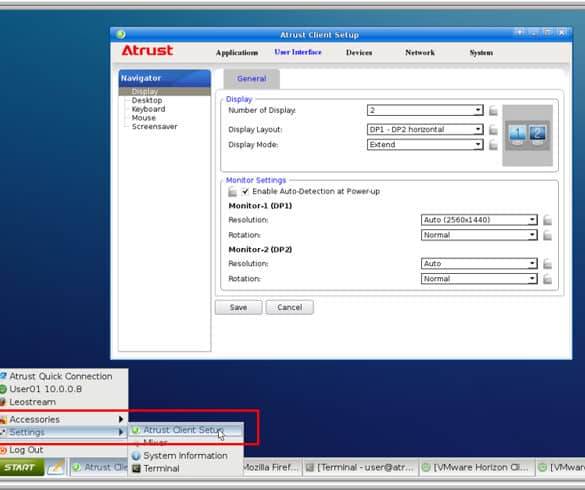This screenshot has width=585, height=490.
Task: Click the Terminal icon in submenu
Action: click(x=136, y=468)
